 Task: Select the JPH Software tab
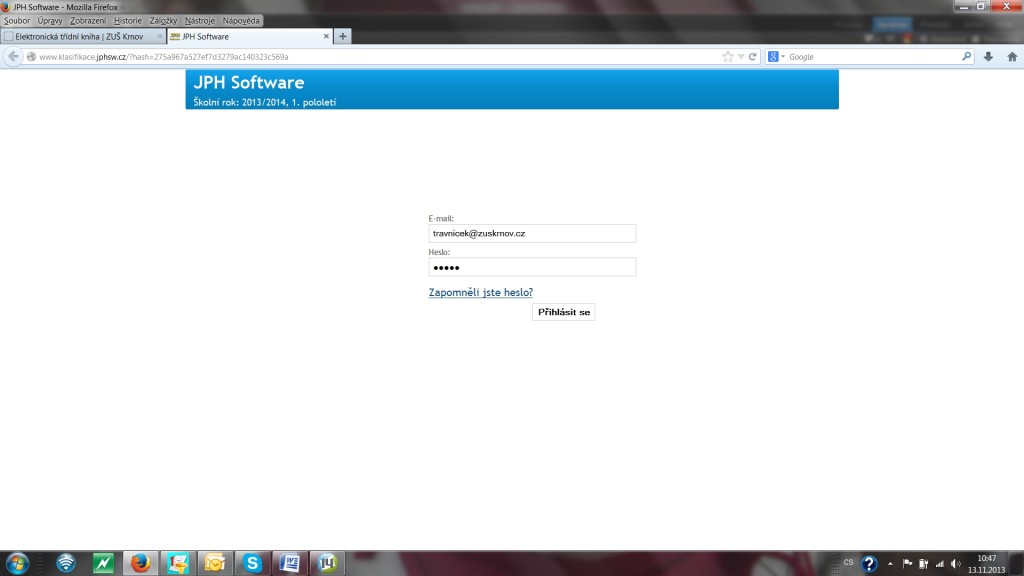pyautogui.click(x=249, y=37)
